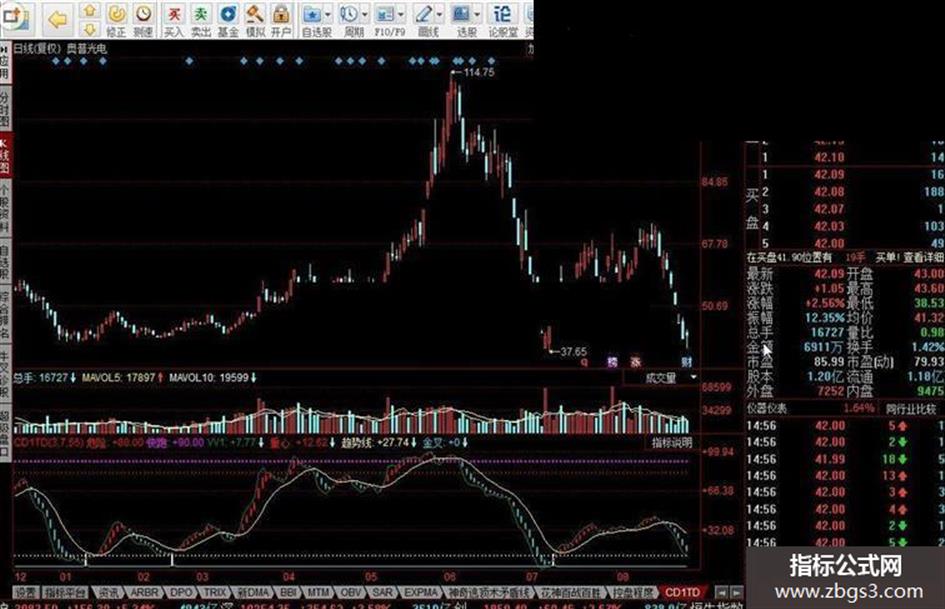Click the small down arrow icon

click(x=90, y=28)
